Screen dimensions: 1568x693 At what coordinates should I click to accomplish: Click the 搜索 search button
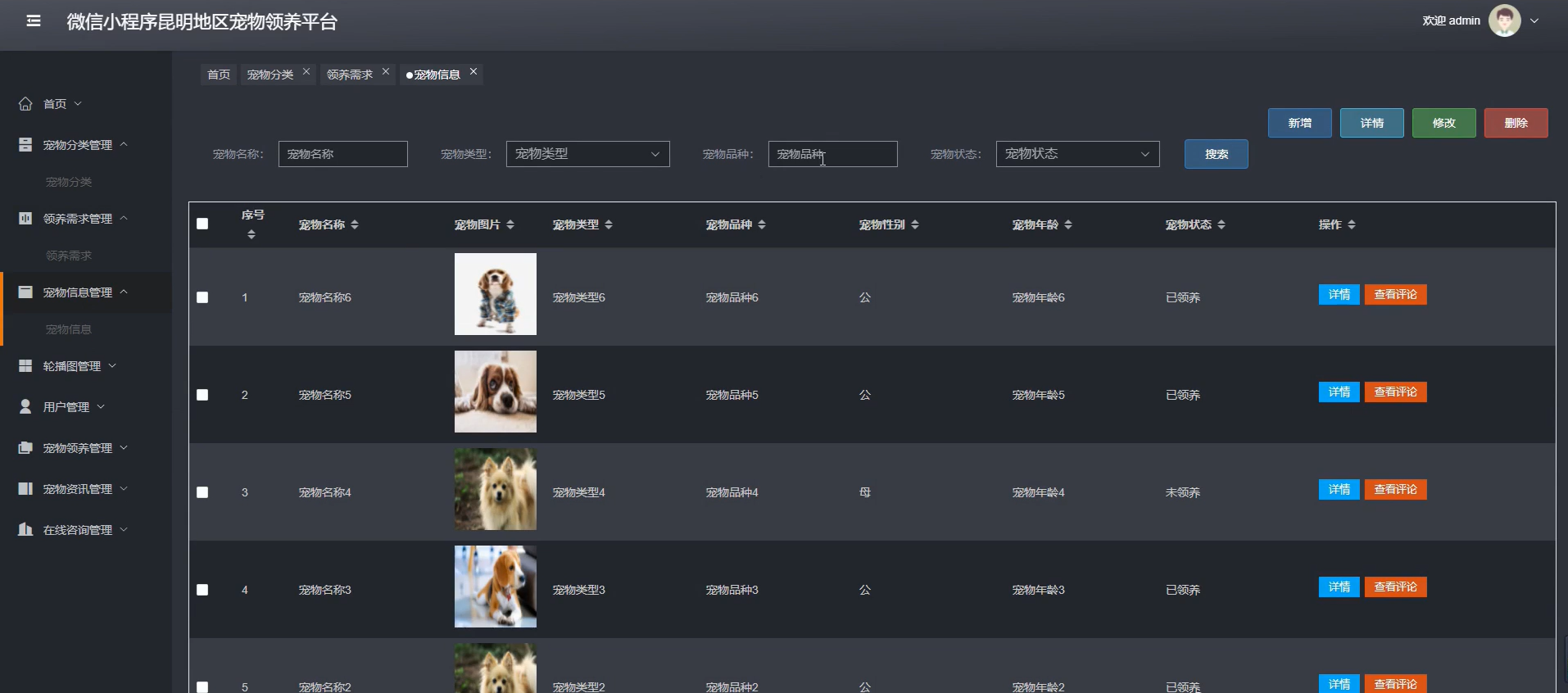[x=1217, y=154]
